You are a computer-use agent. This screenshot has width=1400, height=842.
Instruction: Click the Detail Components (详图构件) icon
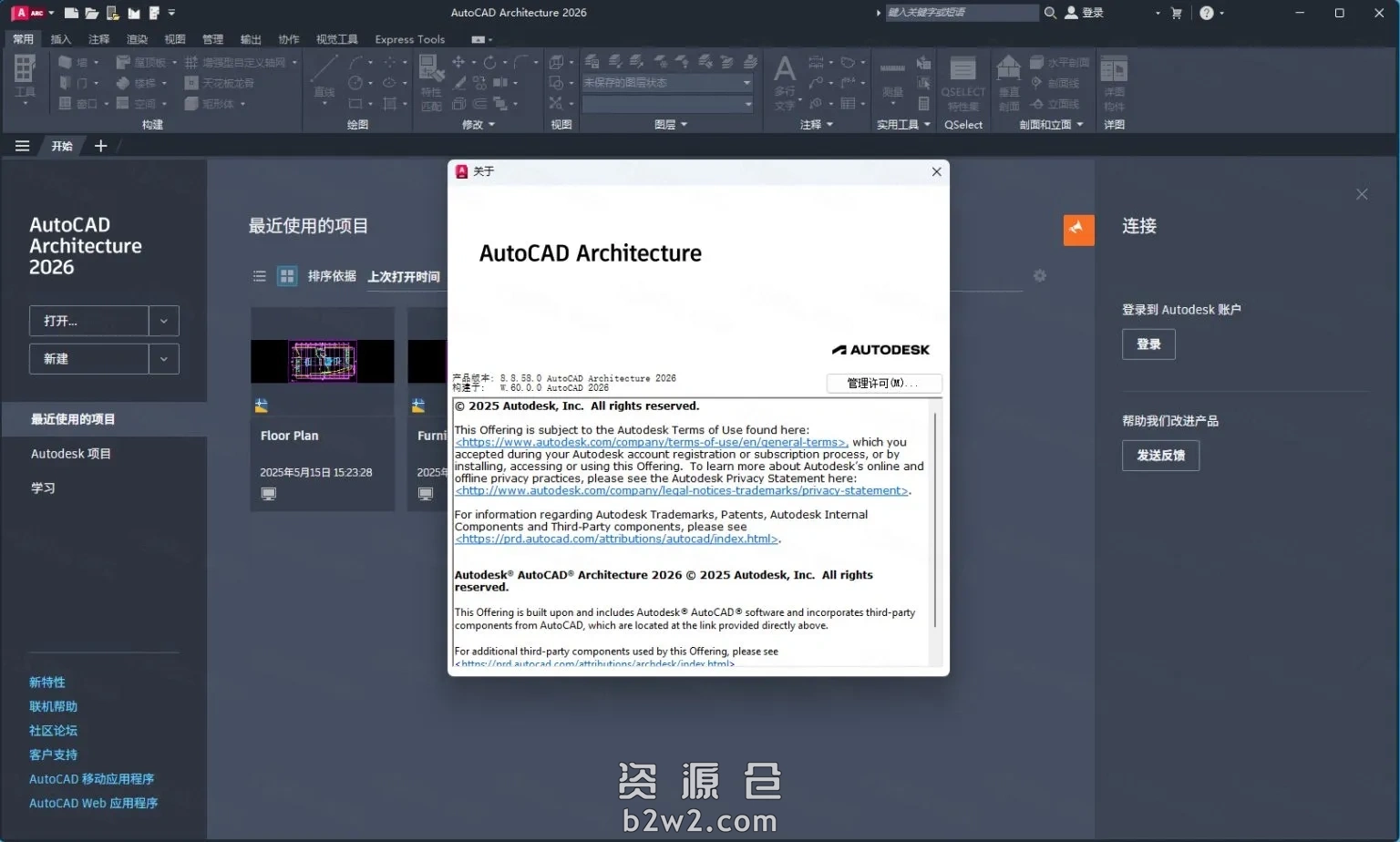pyautogui.click(x=1114, y=80)
